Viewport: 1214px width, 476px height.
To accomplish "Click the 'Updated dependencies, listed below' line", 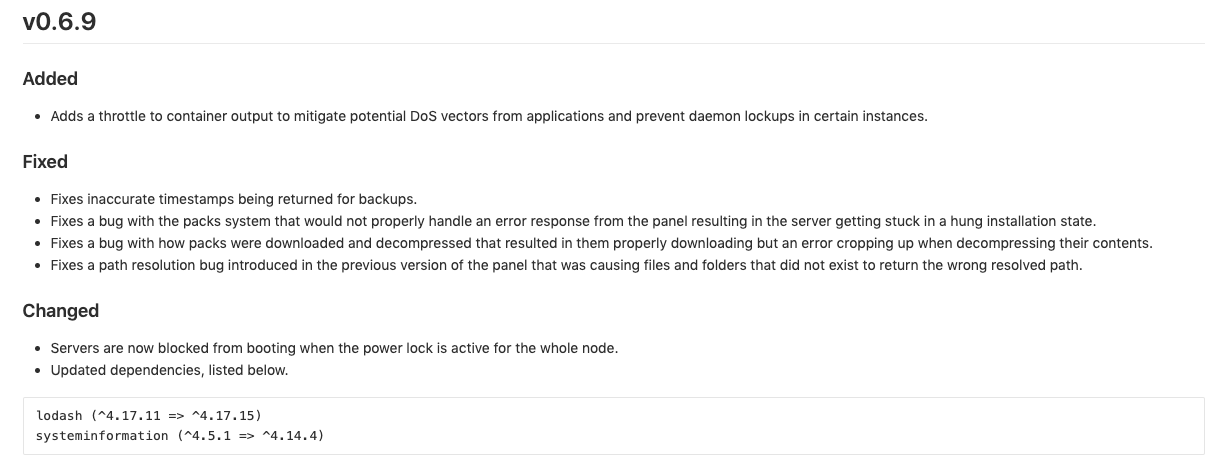I will pos(169,370).
